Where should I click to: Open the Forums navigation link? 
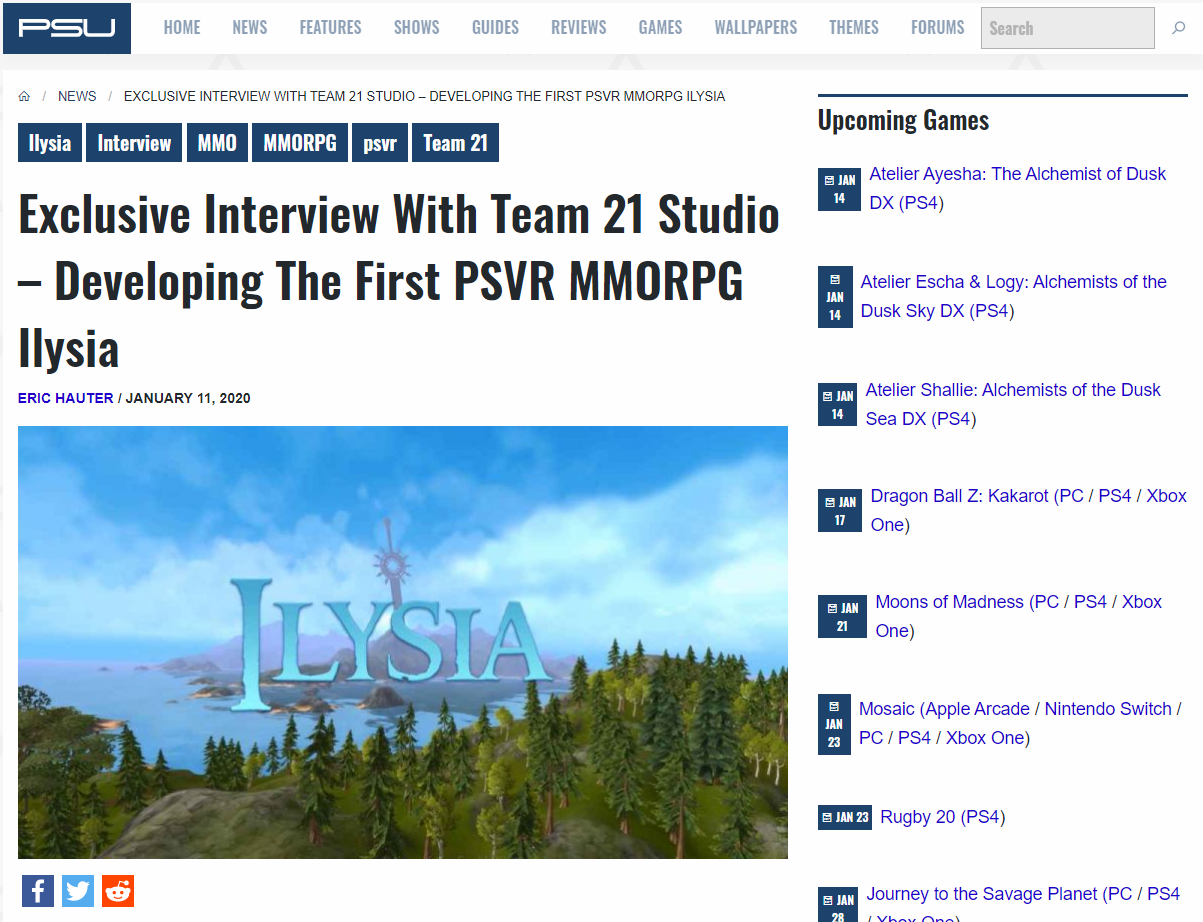[937, 27]
